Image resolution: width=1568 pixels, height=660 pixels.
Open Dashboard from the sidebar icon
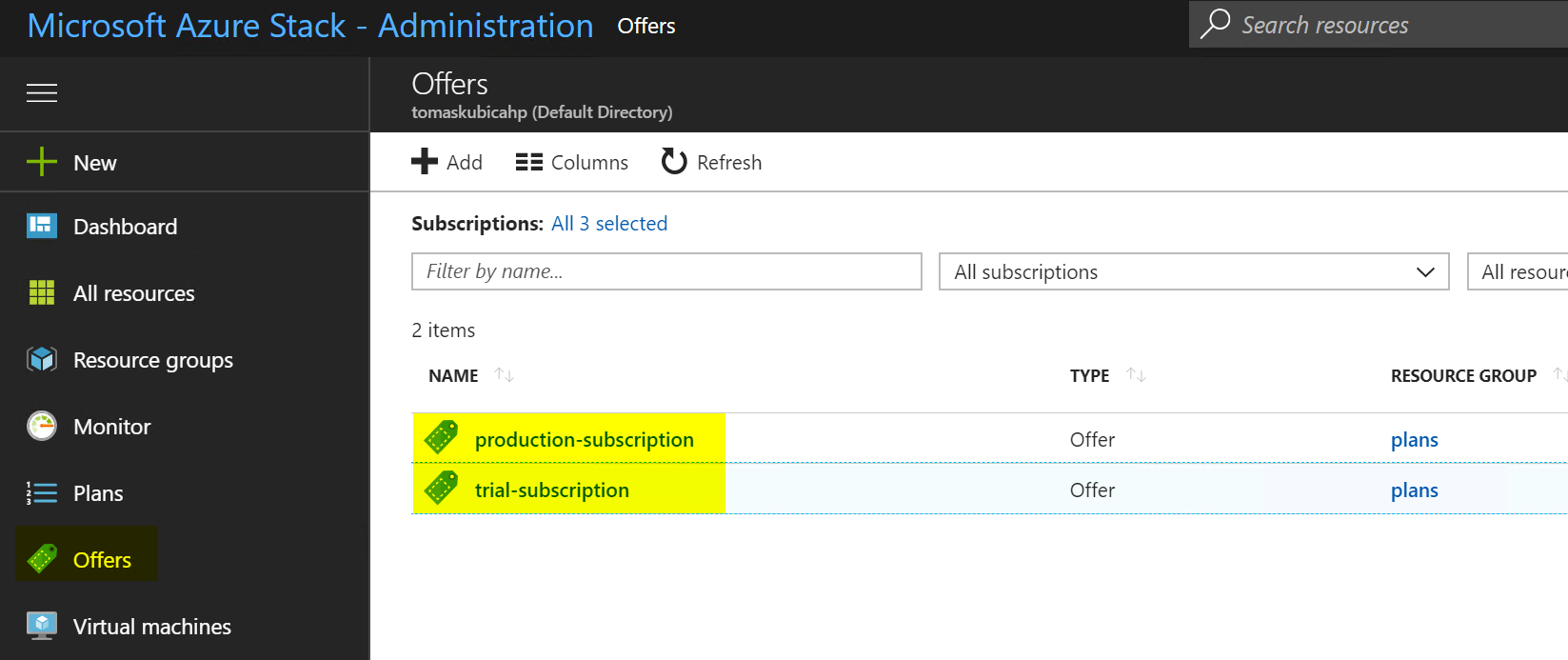tap(42, 226)
